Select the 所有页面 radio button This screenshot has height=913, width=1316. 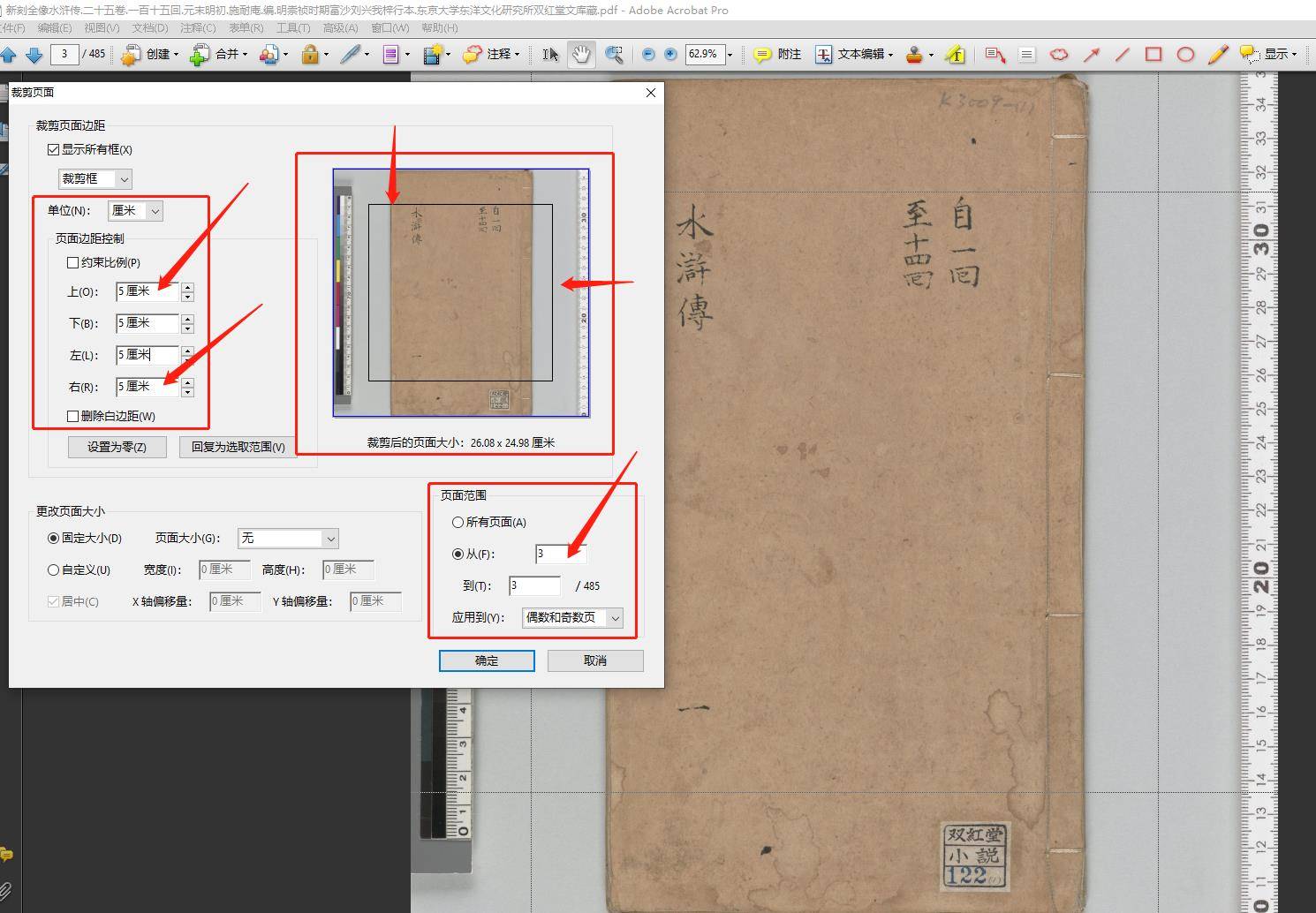(x=458, y=523)
